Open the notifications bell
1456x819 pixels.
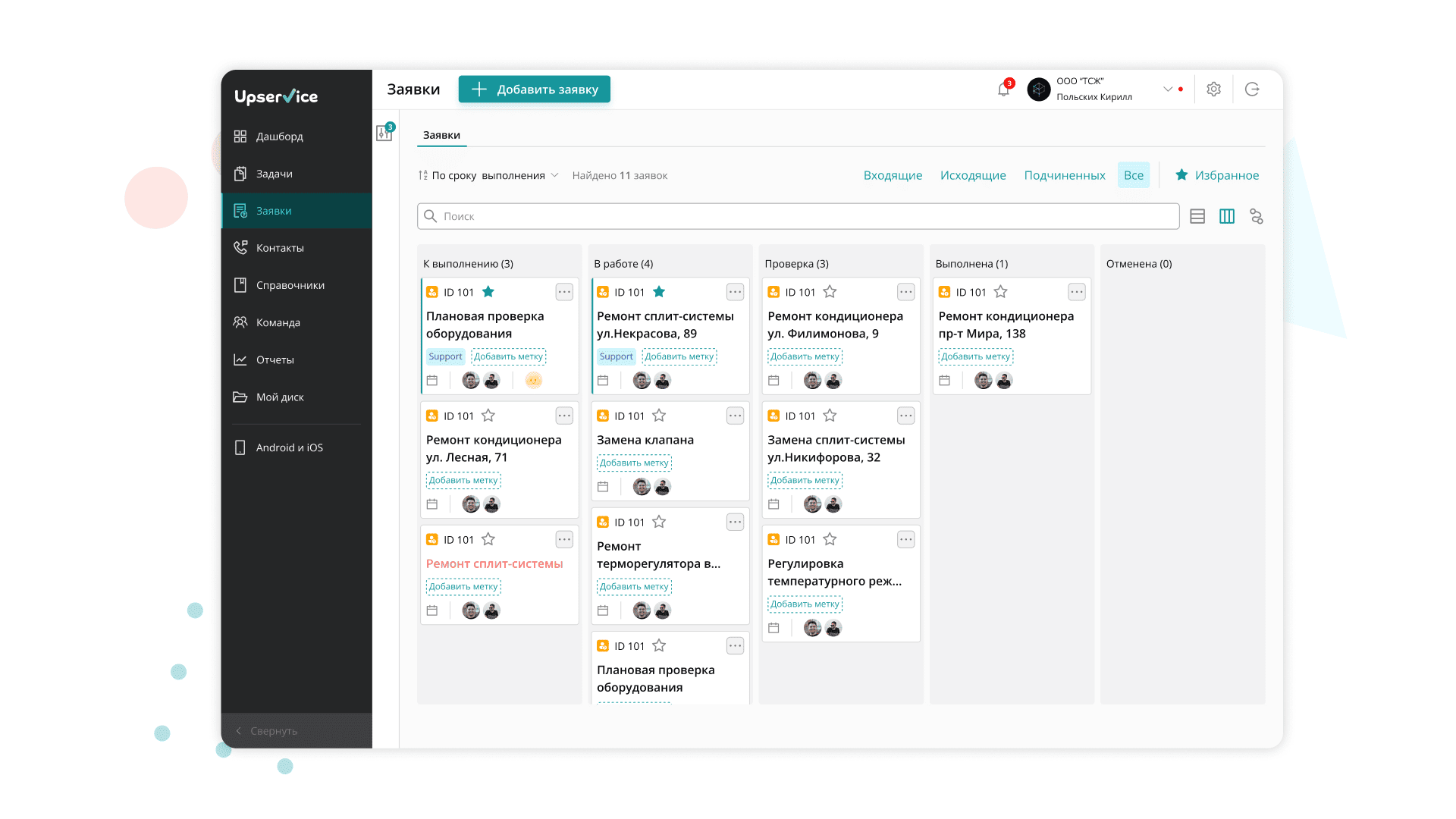(x=1003, y=89)
